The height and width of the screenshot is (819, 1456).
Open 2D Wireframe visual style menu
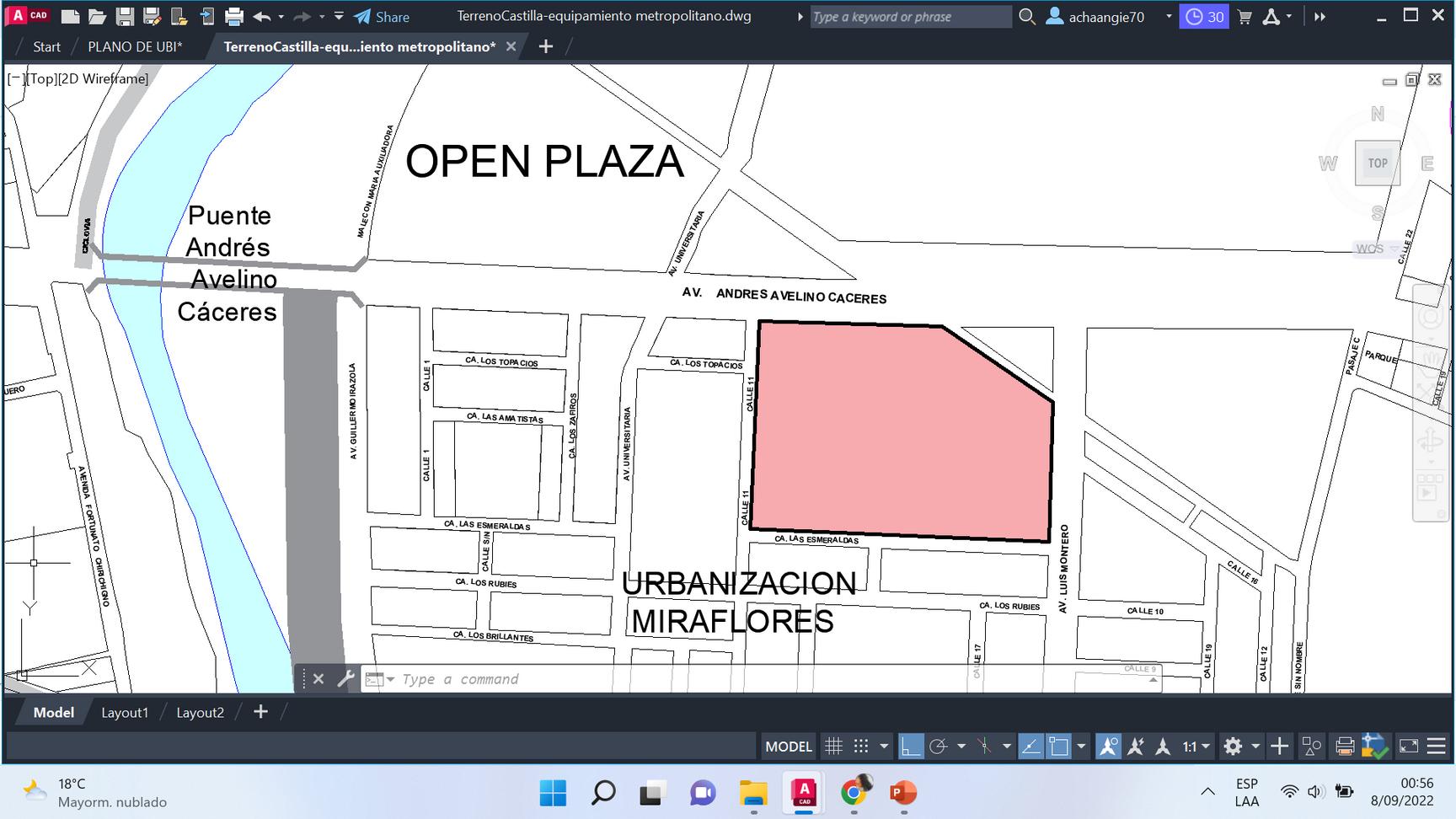pyautogui.click(x=103, y=79)
